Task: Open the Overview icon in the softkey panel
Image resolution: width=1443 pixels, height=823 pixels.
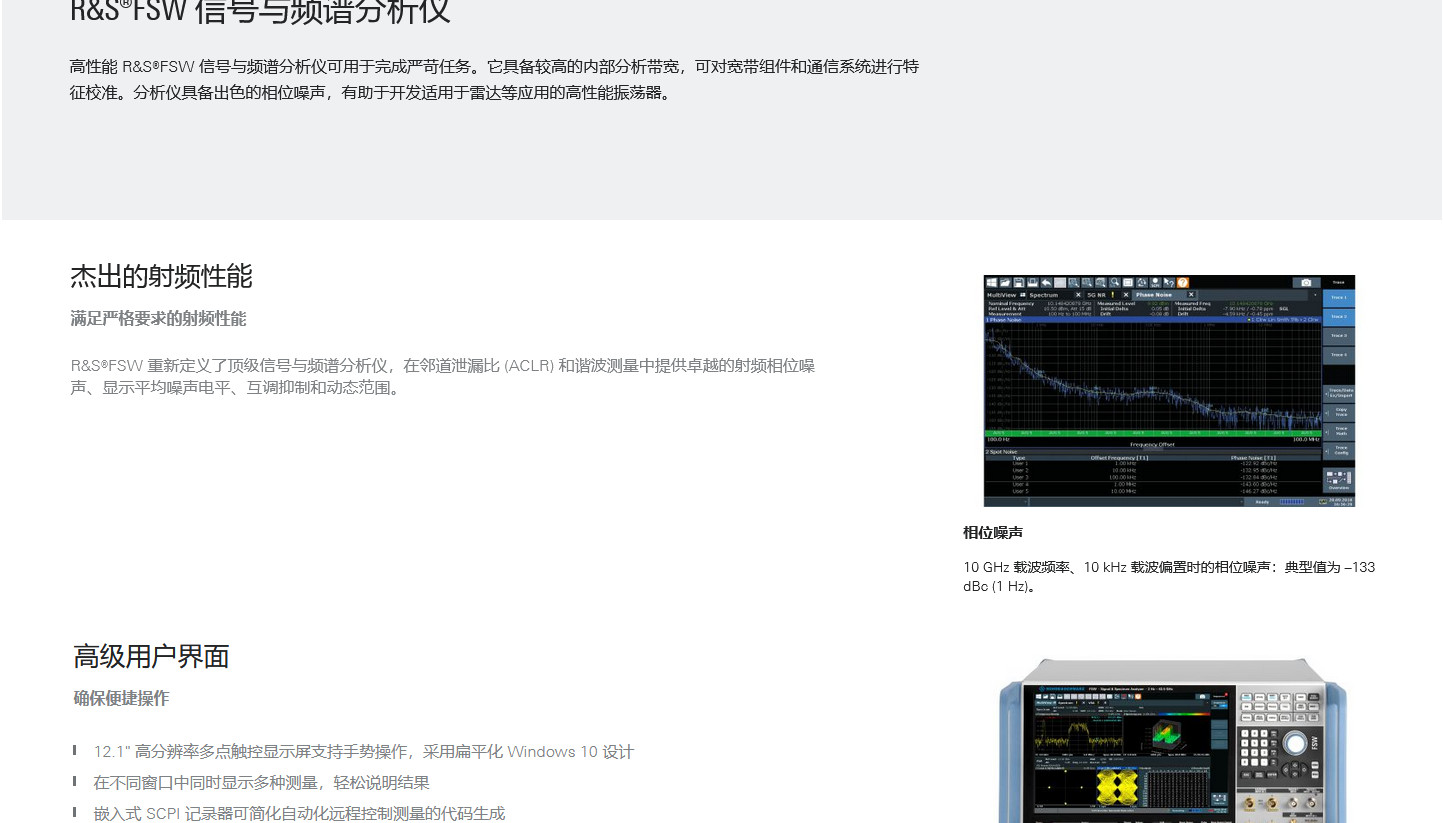Action: point(1338,480)
